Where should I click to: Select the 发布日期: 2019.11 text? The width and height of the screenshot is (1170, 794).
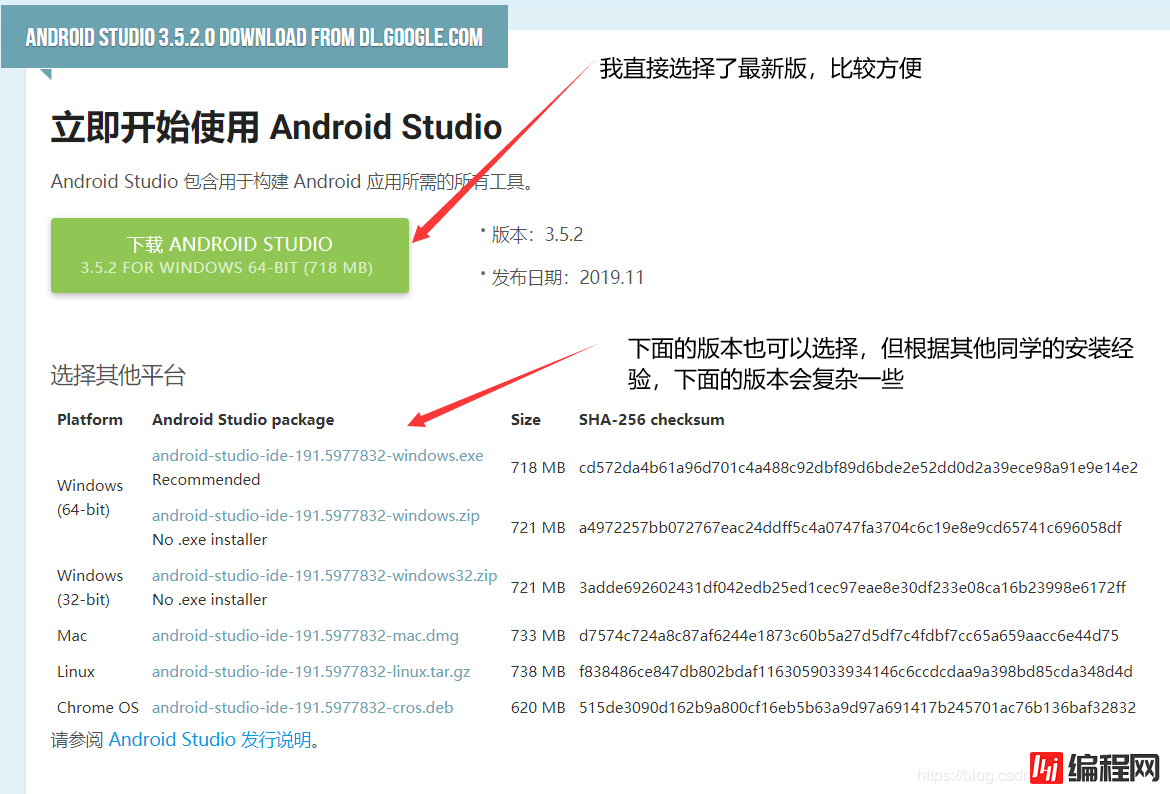(567, 278)
